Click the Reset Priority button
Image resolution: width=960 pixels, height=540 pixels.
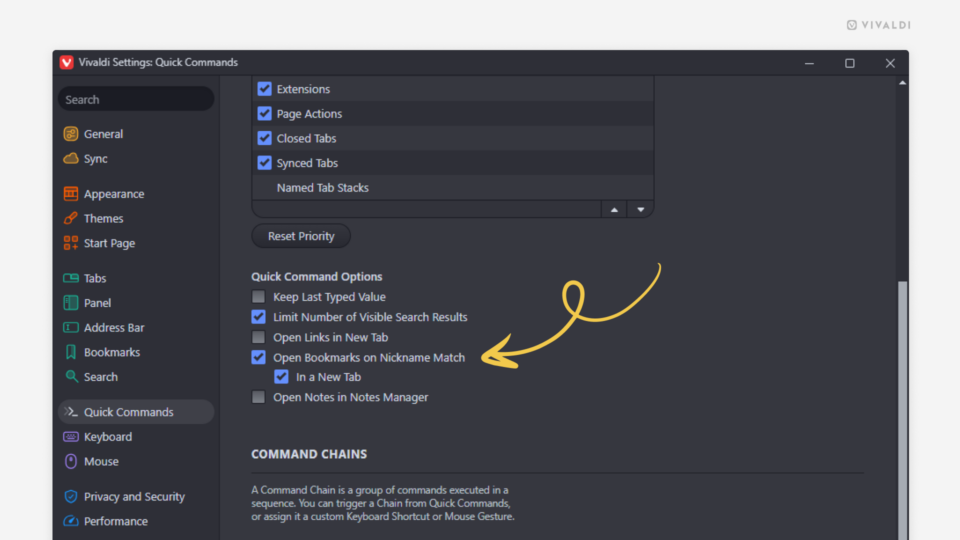tap(301, 236)
